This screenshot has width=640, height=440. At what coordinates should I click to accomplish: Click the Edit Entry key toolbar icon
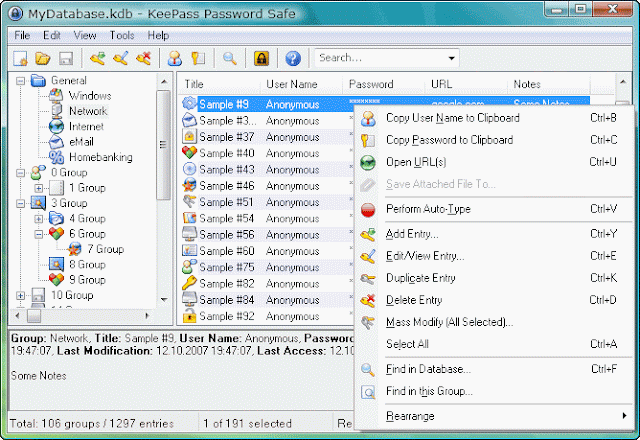[x=120, y=58]
